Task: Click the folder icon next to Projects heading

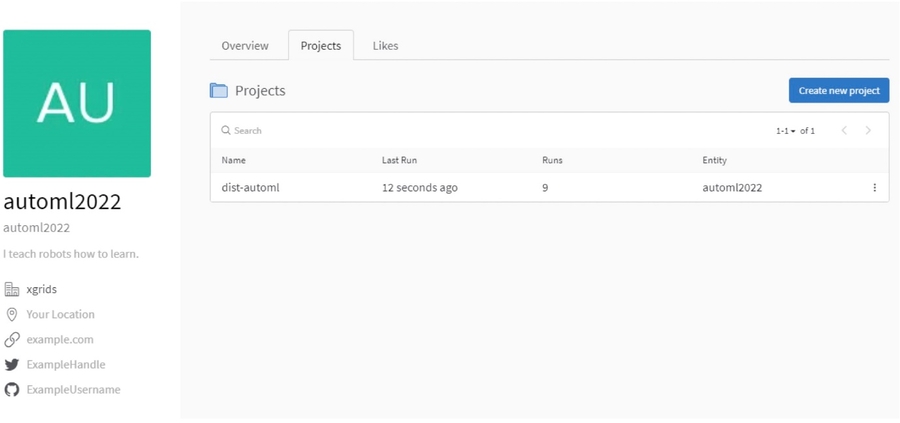Action: point(219,91)
